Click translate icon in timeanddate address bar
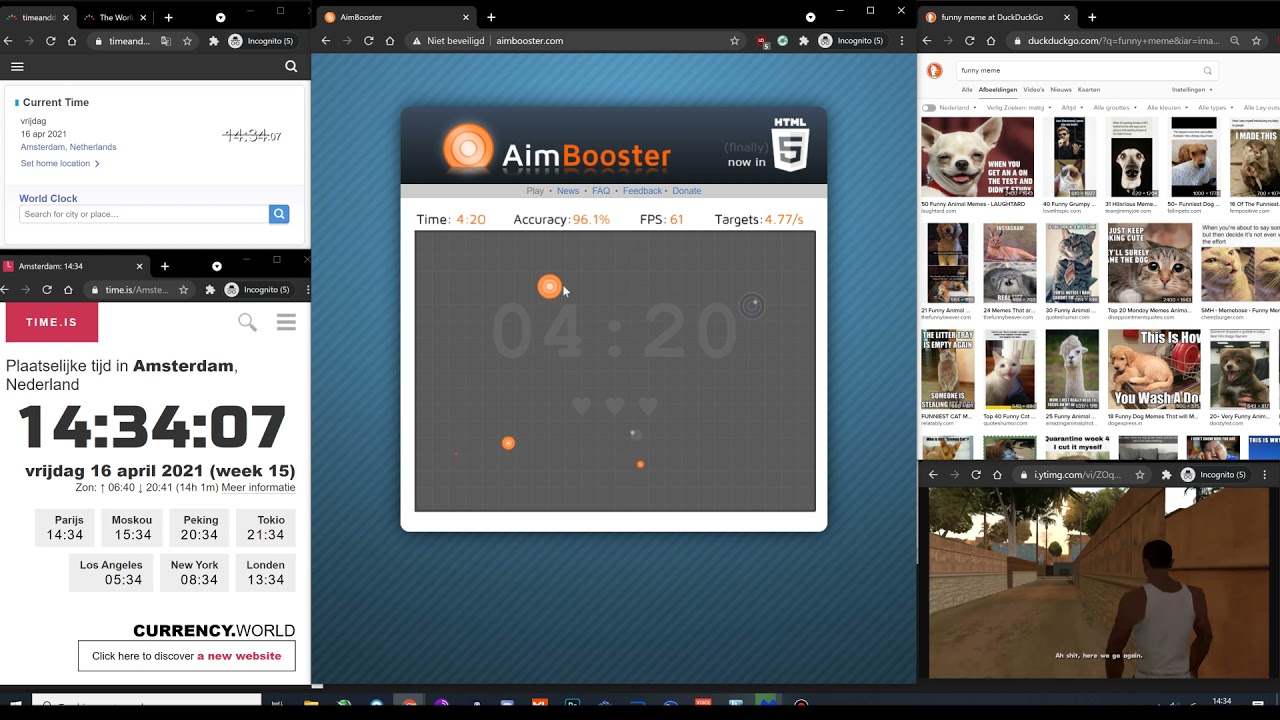 166,41
